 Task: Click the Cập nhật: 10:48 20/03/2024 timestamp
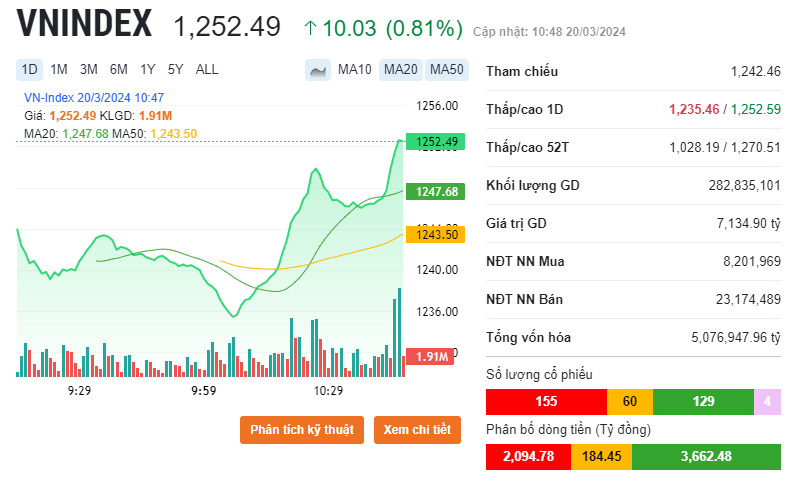pos(549,32)
